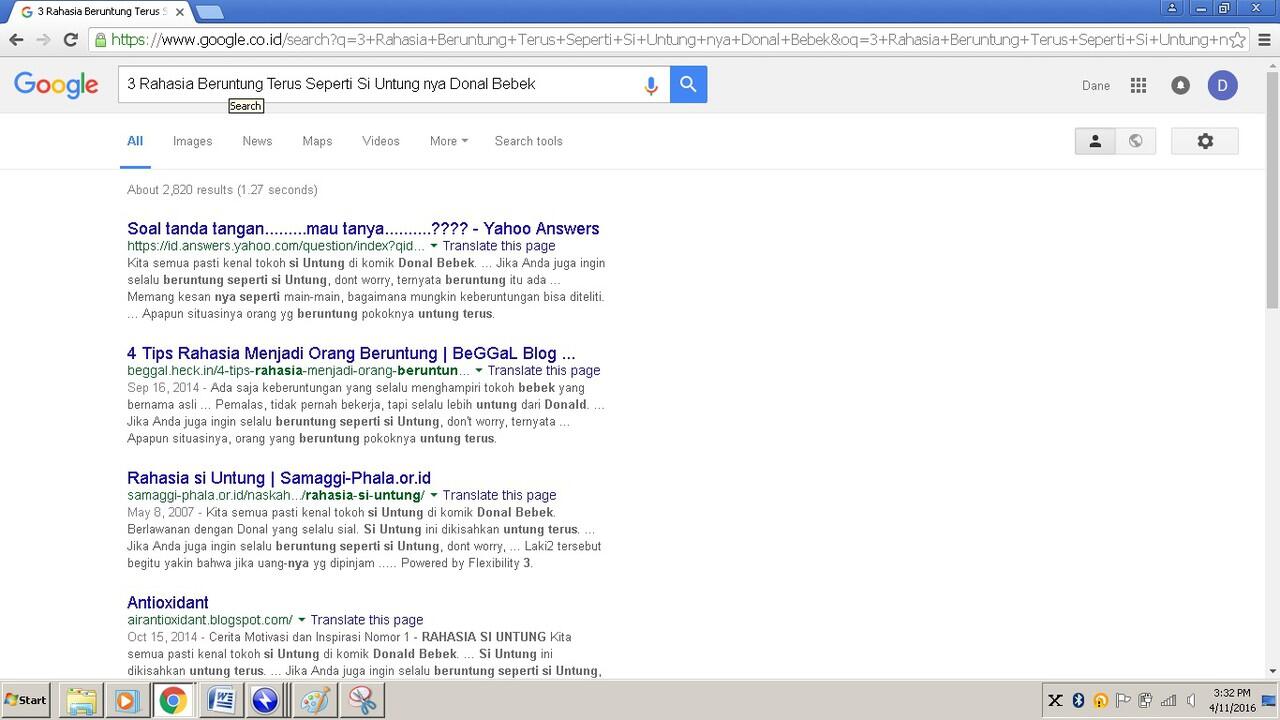1280x720 pixels.
Task: Reload the page
Action: coord(70,40)
